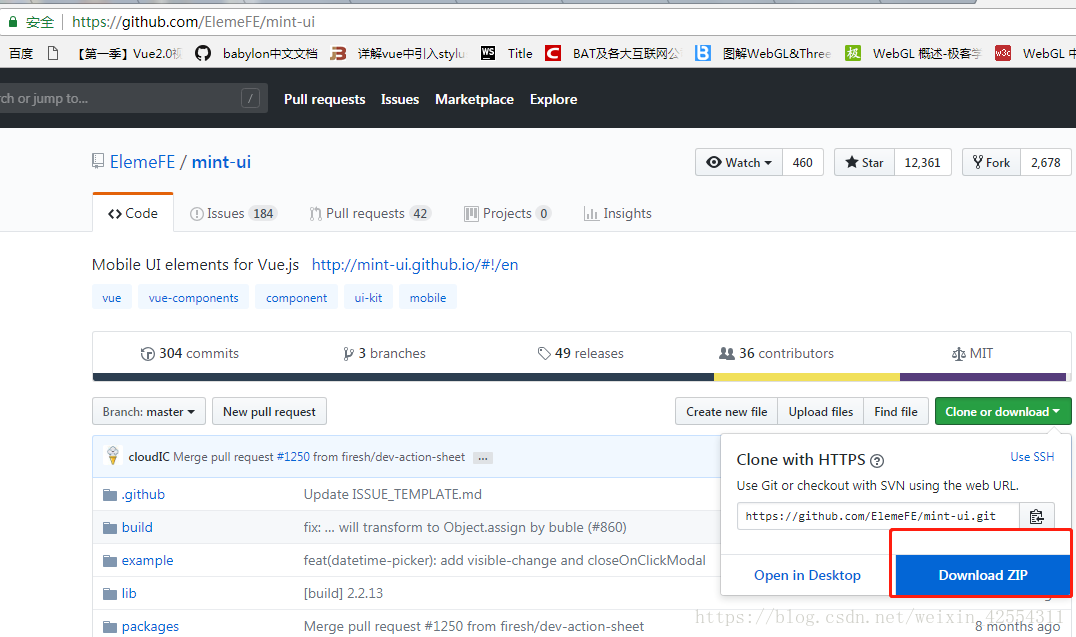Switch to the Insights tab
This screenshot has width=1076, height=637.
pyautogui.click(x=618, y=213)
